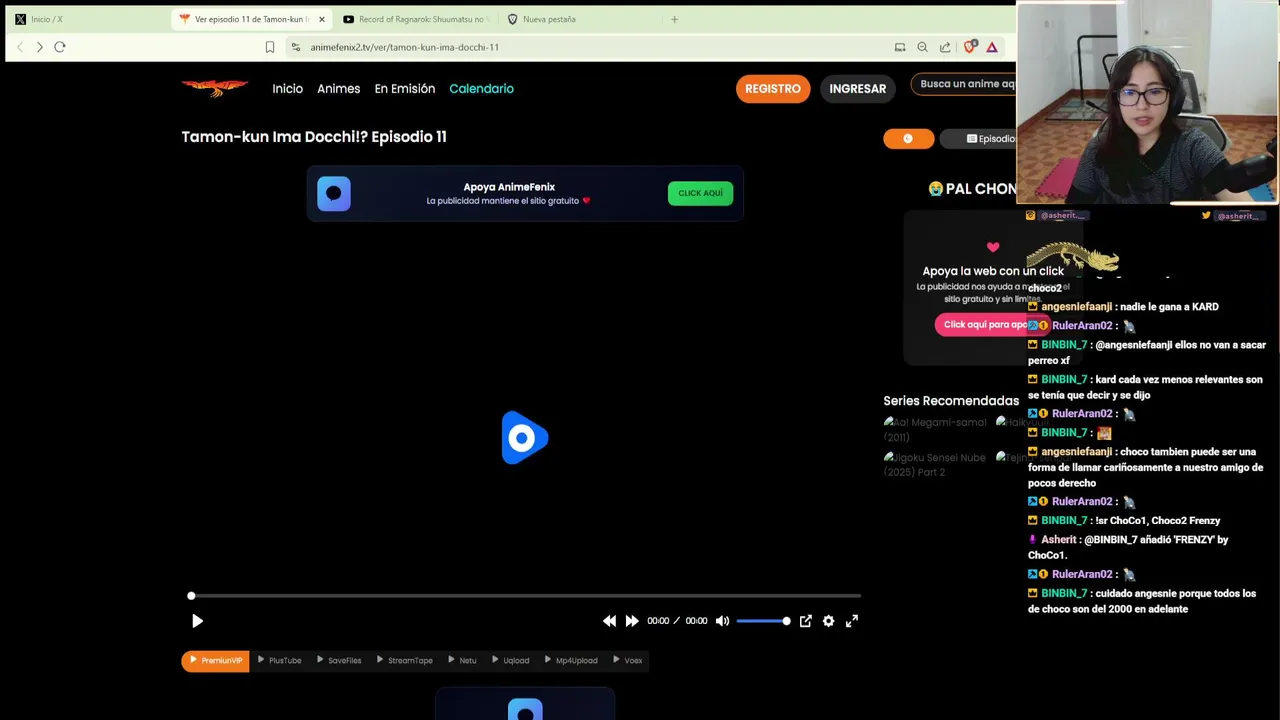The height and width of the screenshot is (720, 1280).
Task: Enter fullscreen with expand icon
Action: (x=852, y=621)
